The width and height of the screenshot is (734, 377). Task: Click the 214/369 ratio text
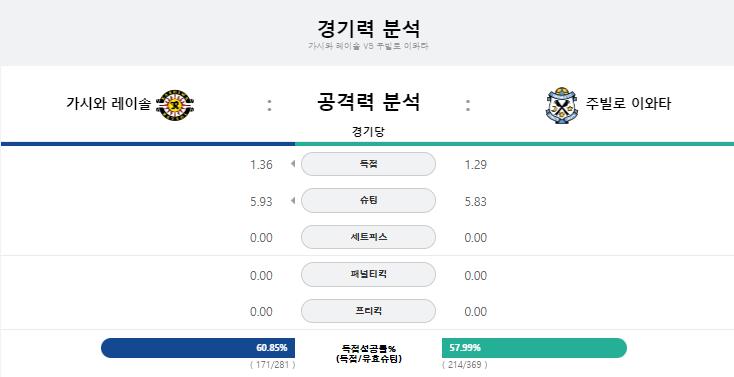[464, 365]
